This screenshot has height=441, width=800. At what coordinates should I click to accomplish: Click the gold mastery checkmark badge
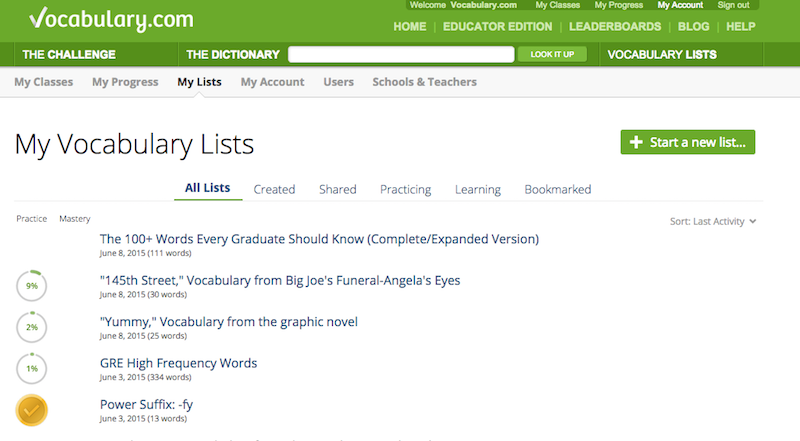point(32,410)
